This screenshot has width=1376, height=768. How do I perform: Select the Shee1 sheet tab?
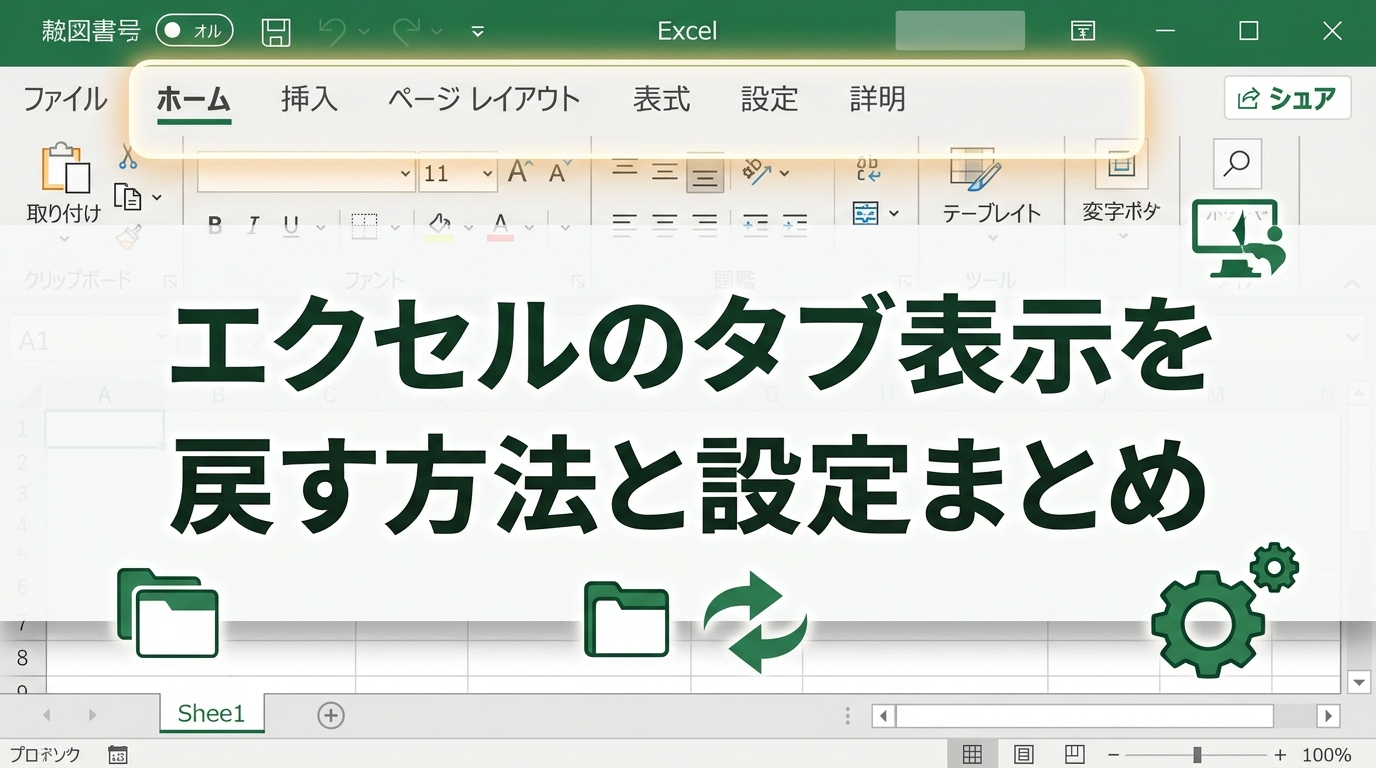pos(211,713)
